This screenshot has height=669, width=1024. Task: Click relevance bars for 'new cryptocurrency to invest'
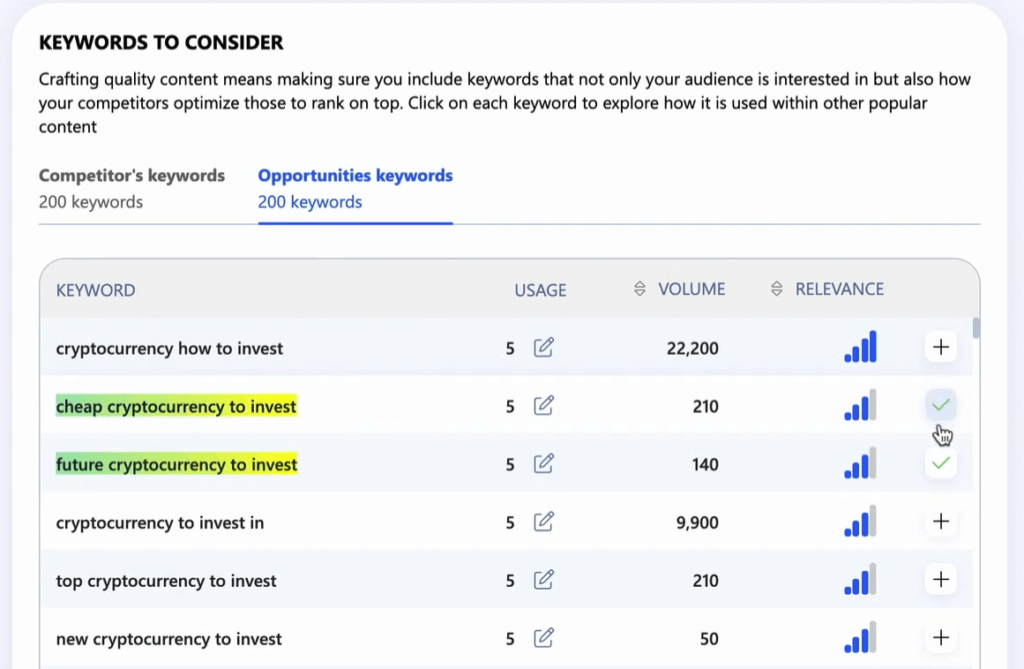[x=861, y=638]
